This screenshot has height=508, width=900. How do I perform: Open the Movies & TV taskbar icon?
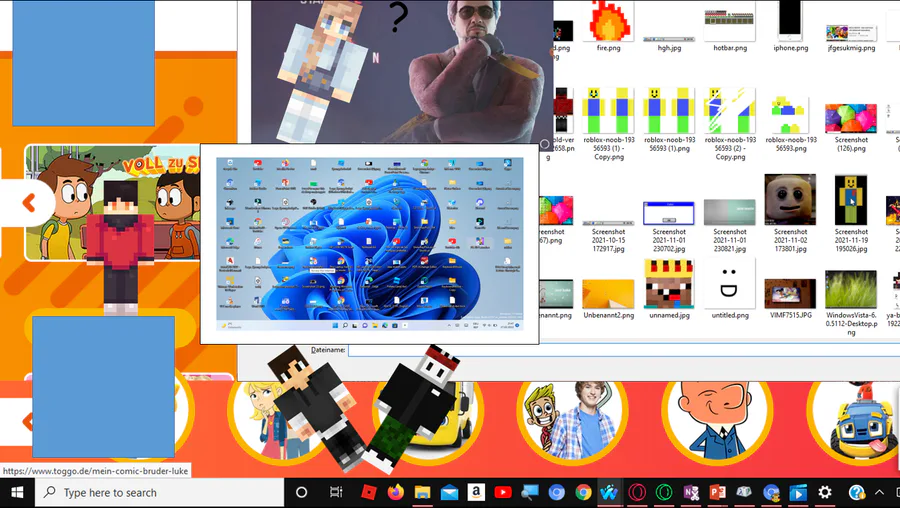[798, 493]
